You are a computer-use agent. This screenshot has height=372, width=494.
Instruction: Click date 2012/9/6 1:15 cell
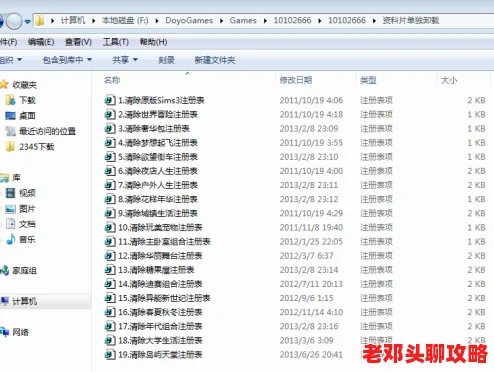tap(306, 298)
